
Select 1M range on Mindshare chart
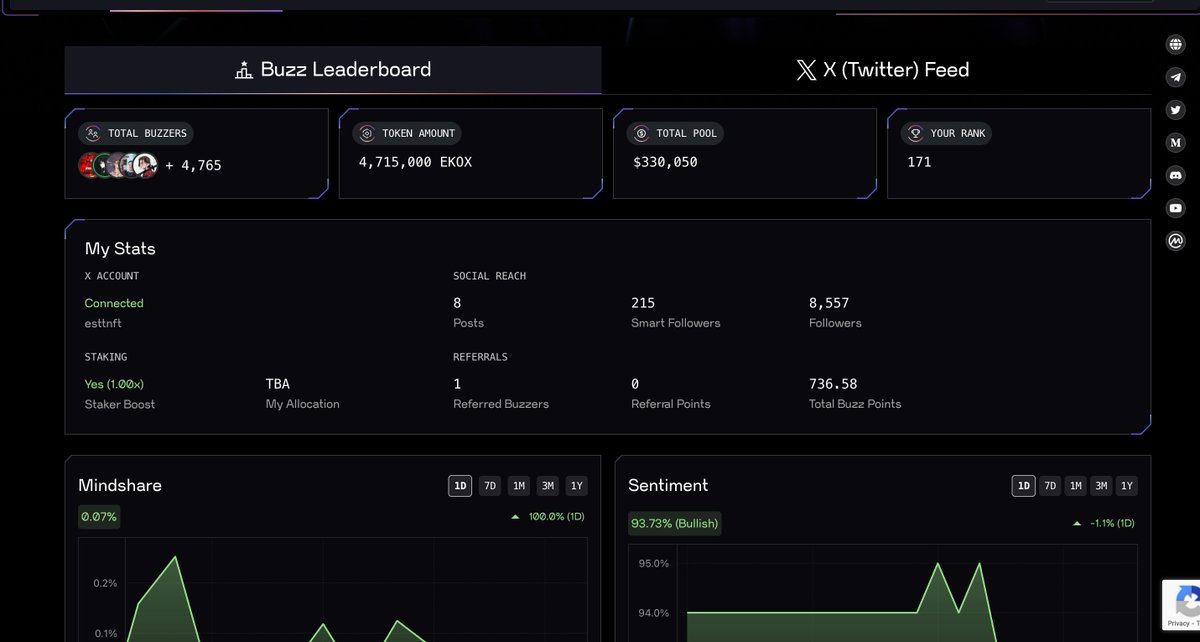pyautogui.click(x=519, y=486)
